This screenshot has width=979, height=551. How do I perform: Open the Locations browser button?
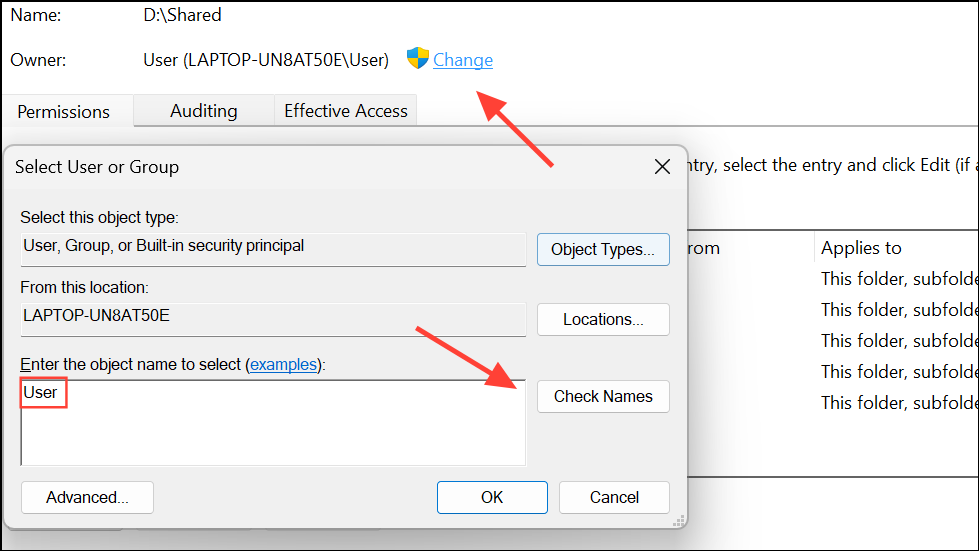pos(603,319)
